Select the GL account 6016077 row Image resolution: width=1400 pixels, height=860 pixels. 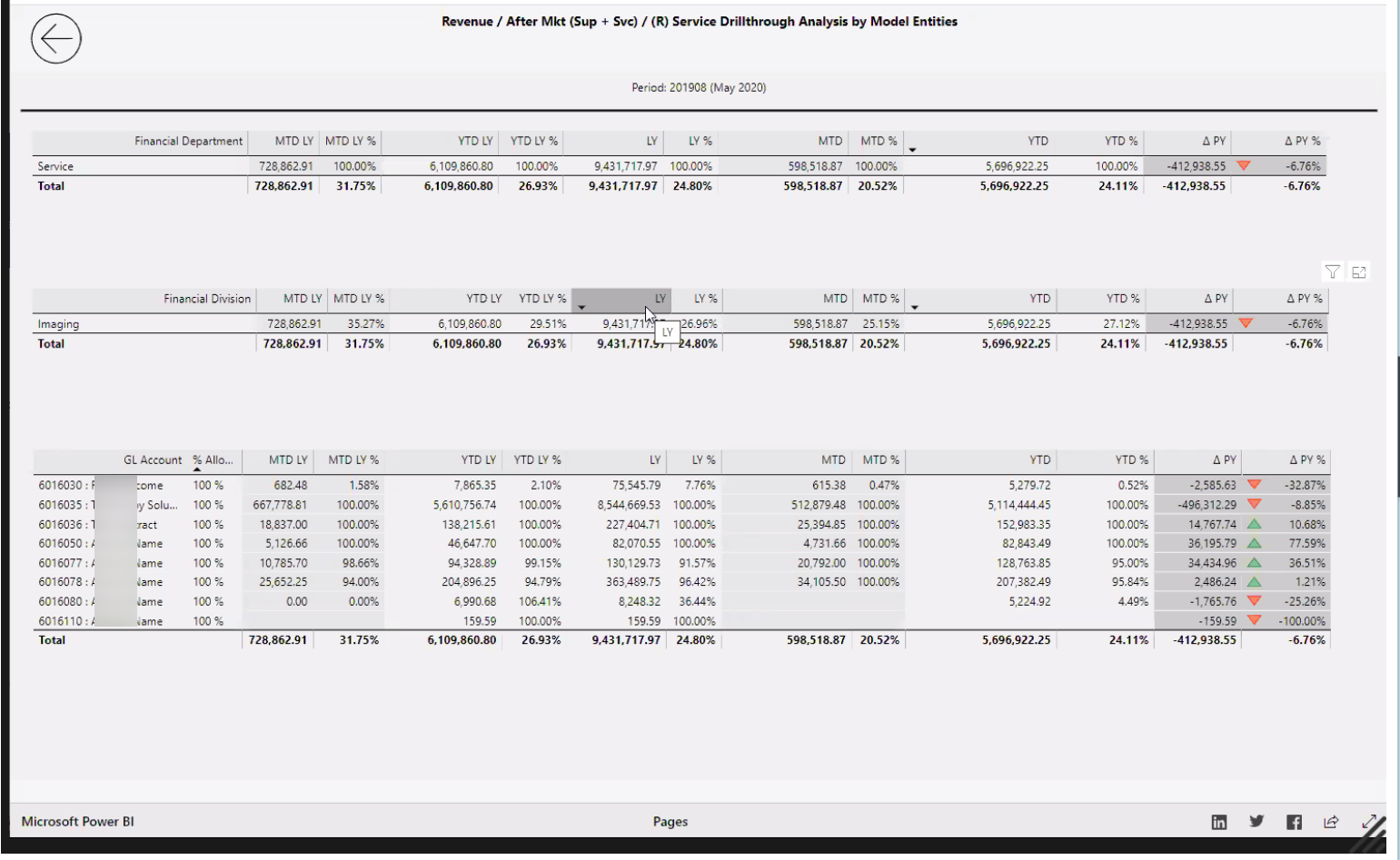click(681, 563)
